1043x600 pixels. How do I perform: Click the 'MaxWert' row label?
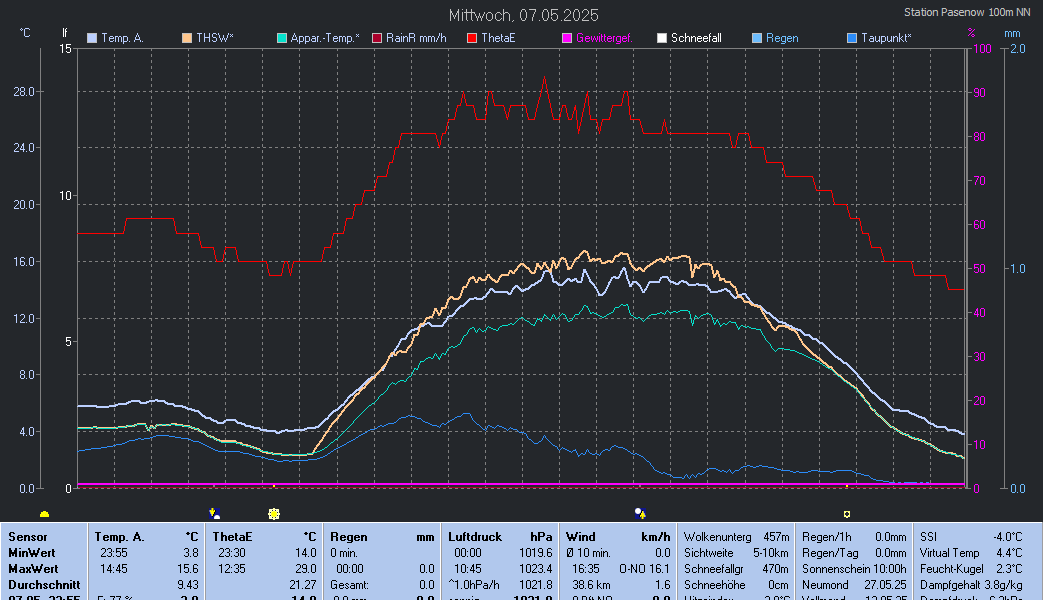tap(33, 569)
